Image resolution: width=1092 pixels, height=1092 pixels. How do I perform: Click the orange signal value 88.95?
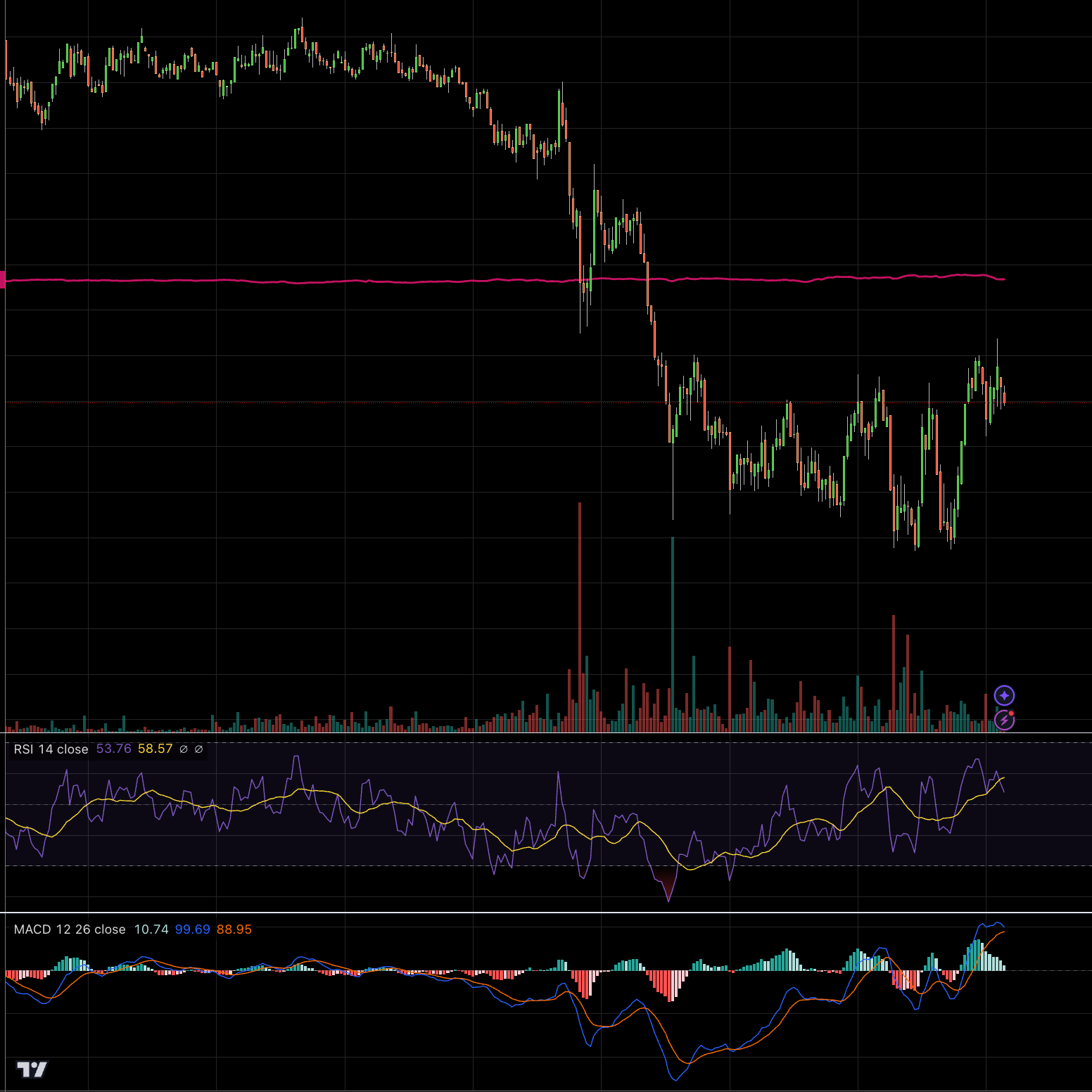[x=234, y=929]
